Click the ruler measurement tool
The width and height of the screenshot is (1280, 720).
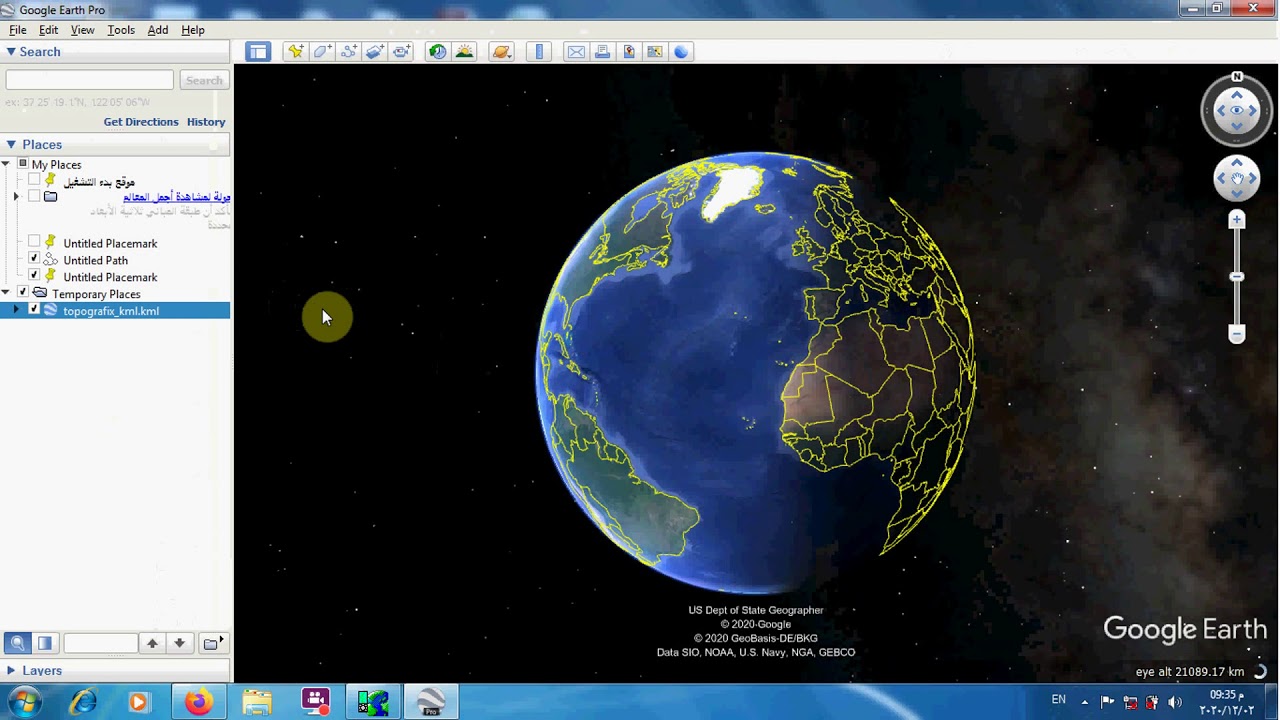click(x=539, y=52)
